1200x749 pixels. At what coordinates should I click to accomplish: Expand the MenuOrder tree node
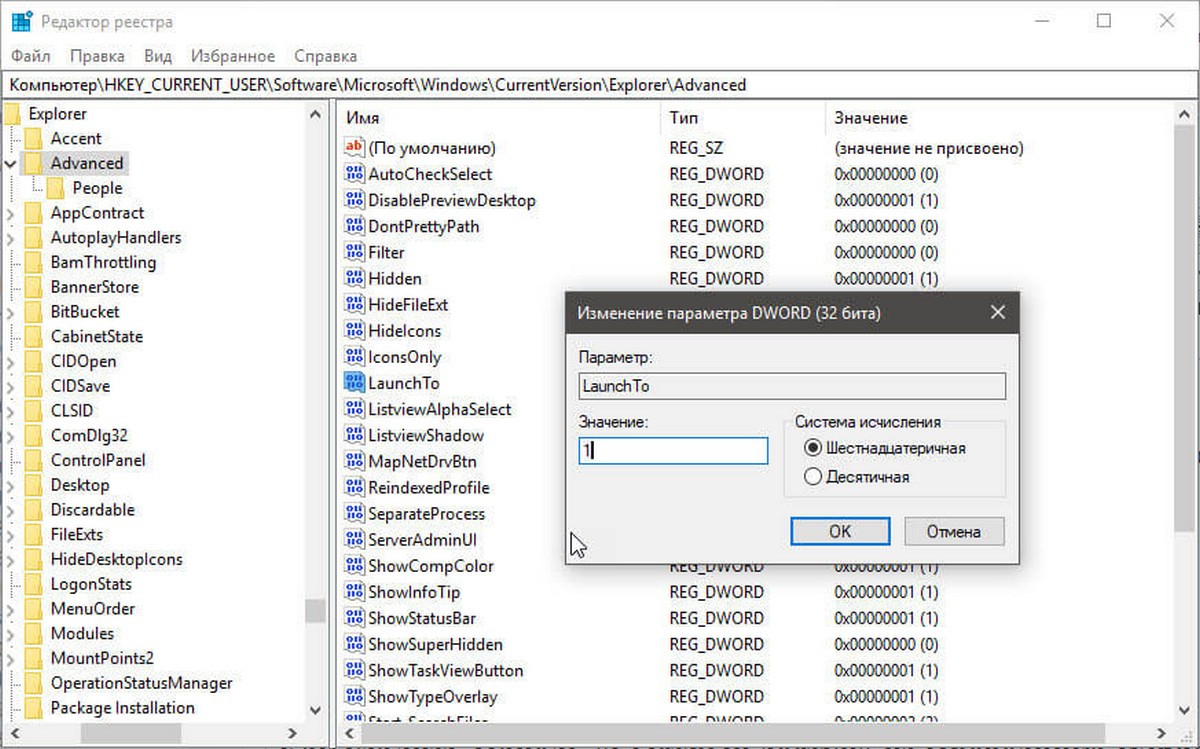pyautogui.click(x=10, y=609)
